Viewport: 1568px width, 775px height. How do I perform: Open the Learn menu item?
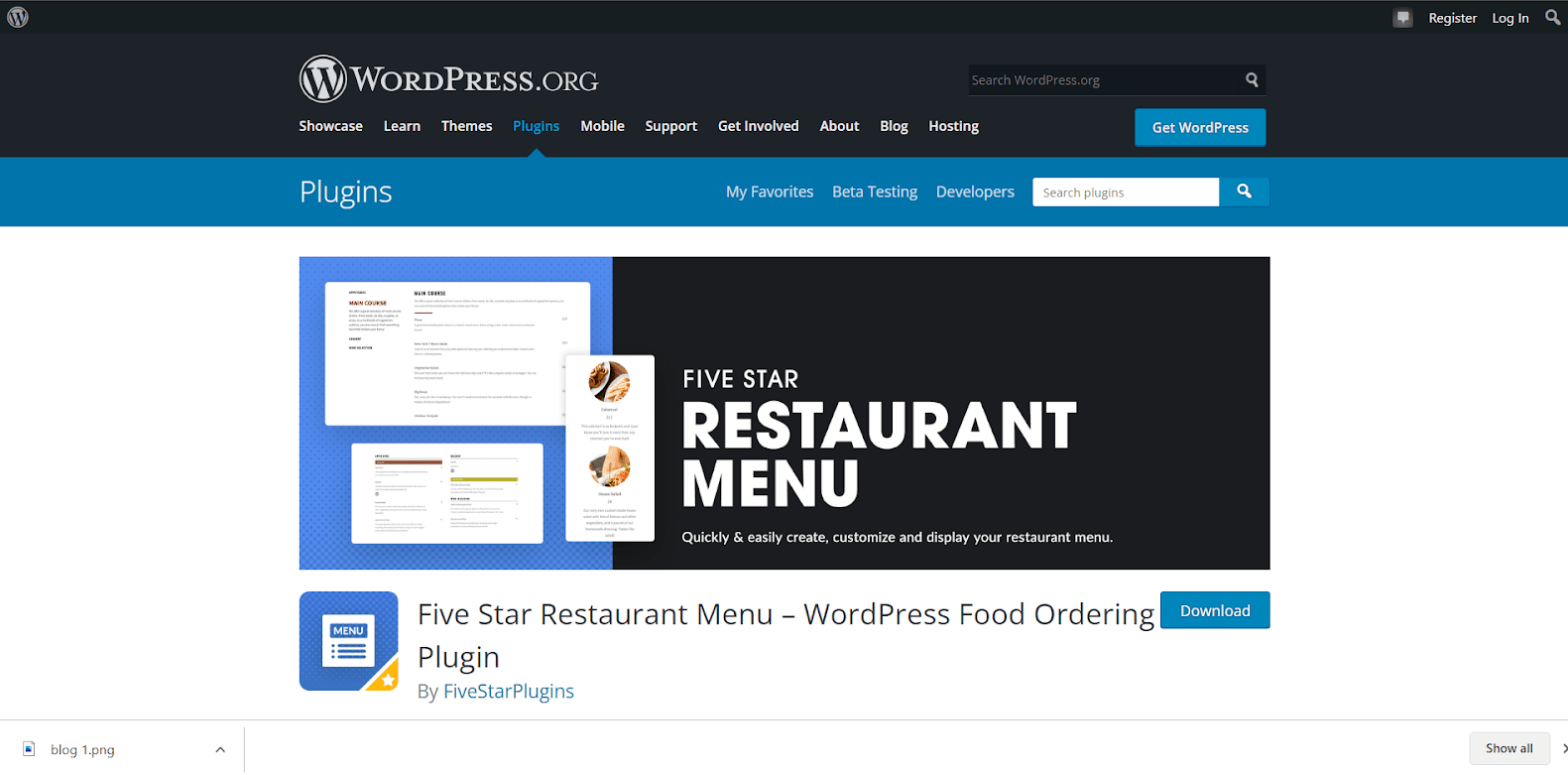point(402,126)
